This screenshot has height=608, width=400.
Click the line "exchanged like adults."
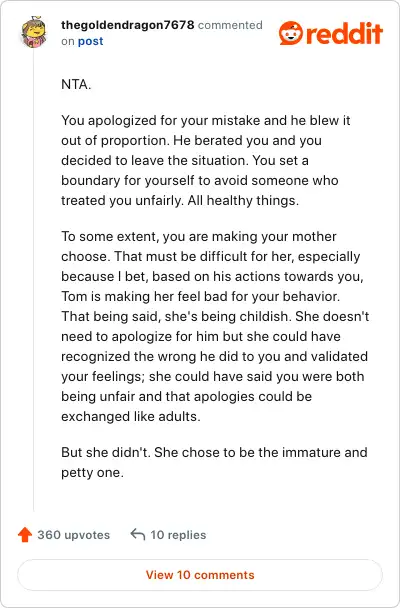tap(131, 416)
